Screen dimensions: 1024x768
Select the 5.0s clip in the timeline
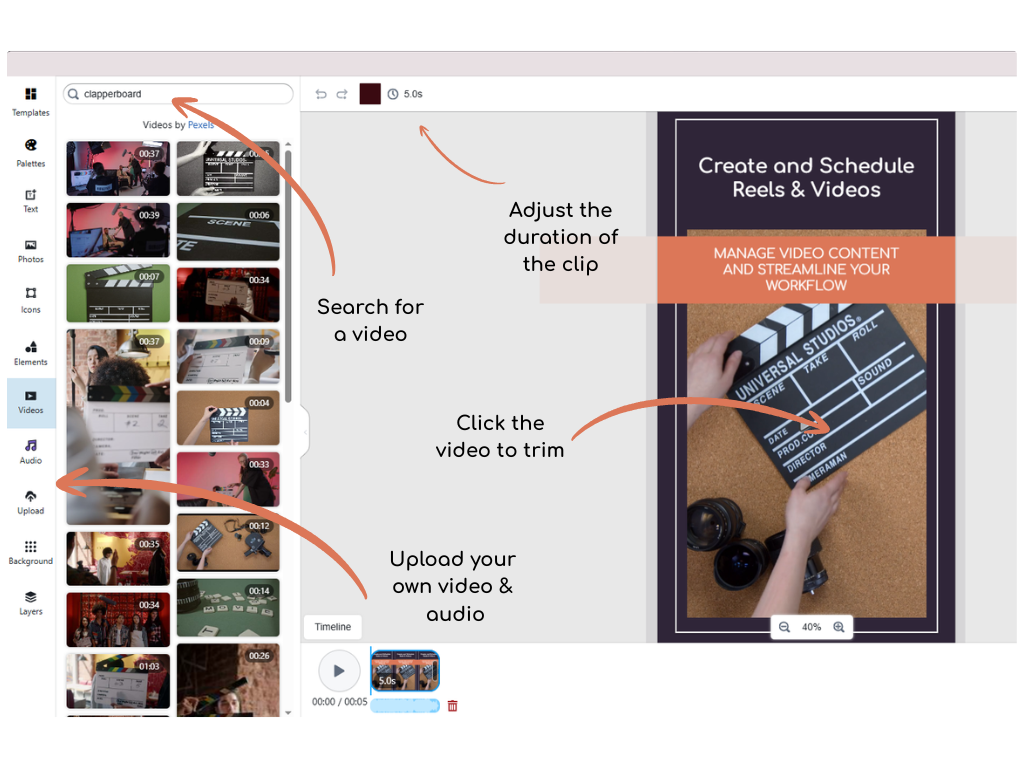click(x=405, y=671)
